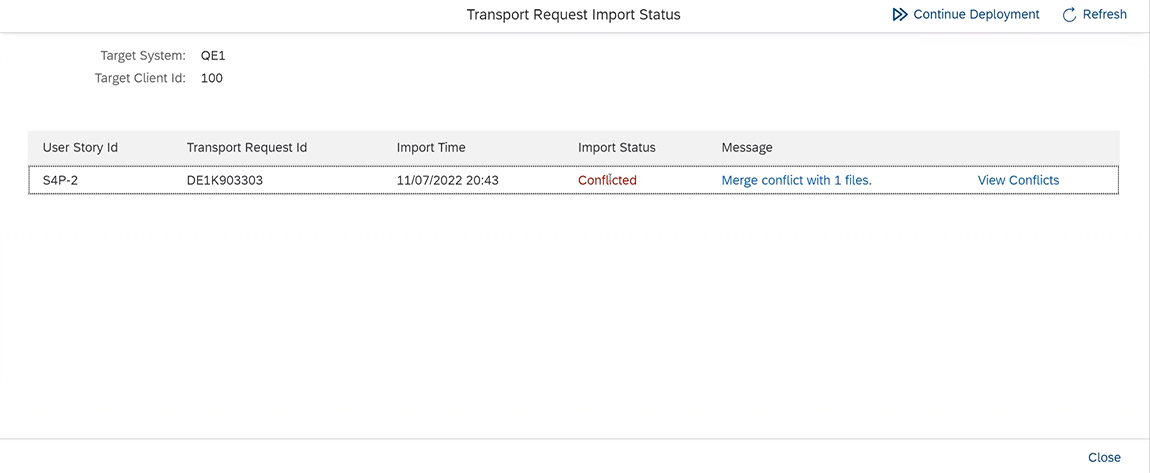Select the red Conflicted import status
The width and height of the screenshot is (1150, 473).
(607, 180)
